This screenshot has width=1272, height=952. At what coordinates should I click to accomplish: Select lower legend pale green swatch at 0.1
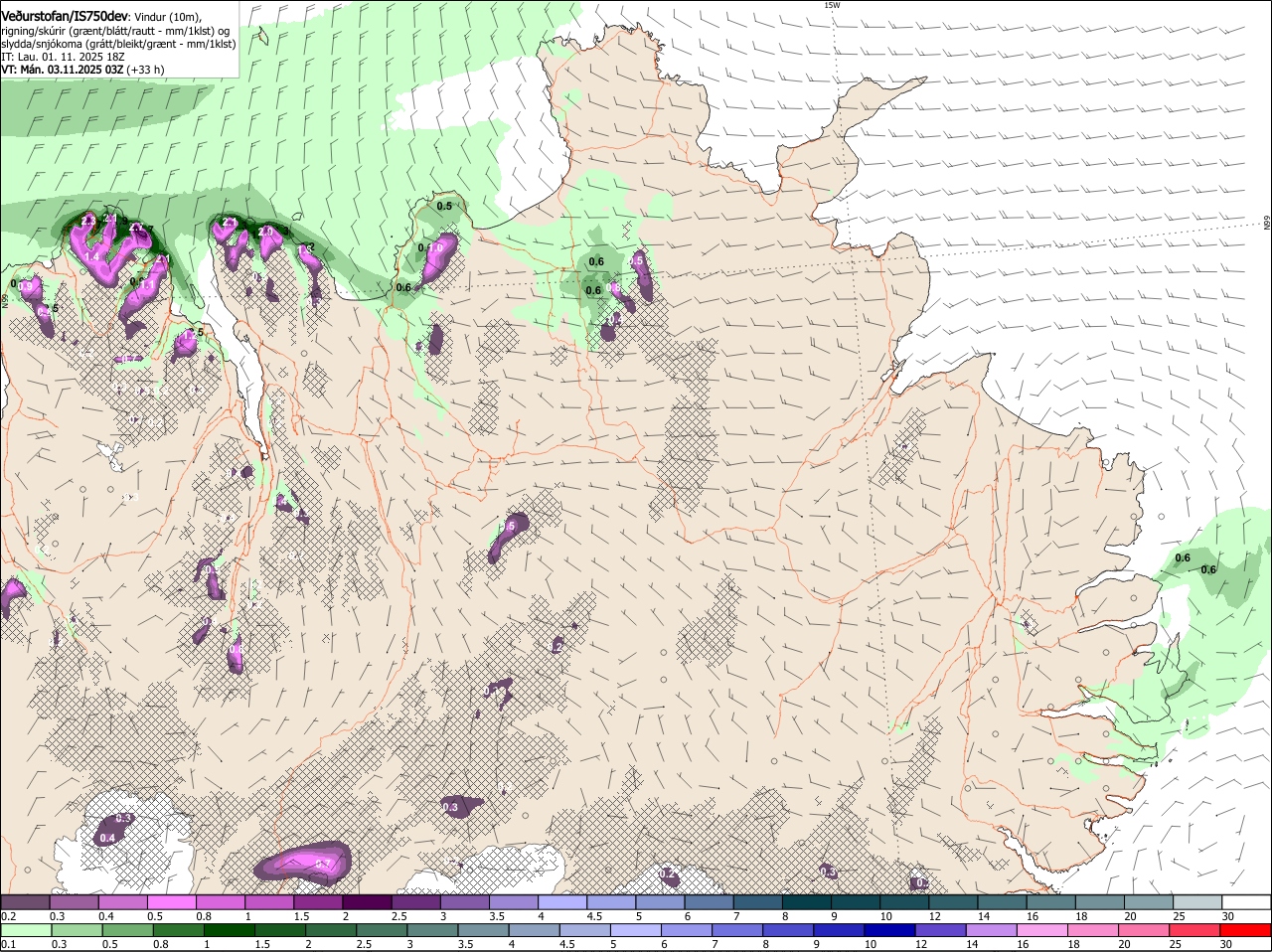(x=25, y=930)
